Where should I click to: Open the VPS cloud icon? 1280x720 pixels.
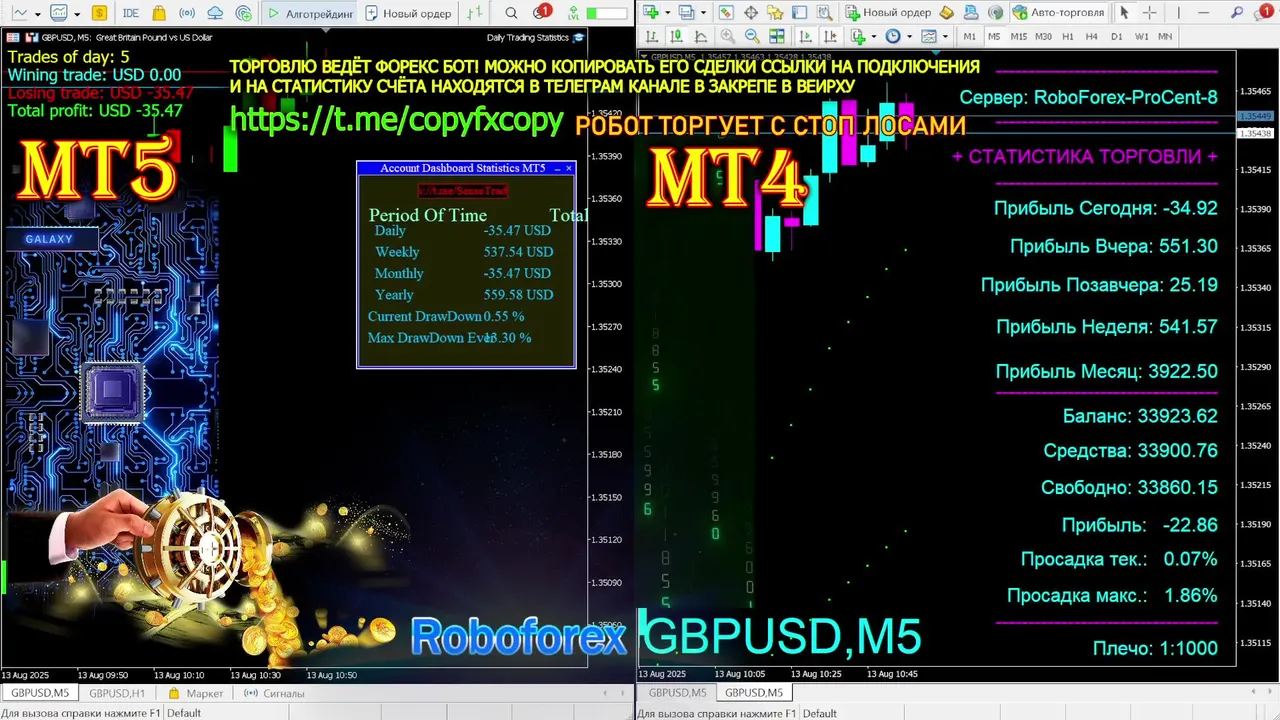(215, 13)
